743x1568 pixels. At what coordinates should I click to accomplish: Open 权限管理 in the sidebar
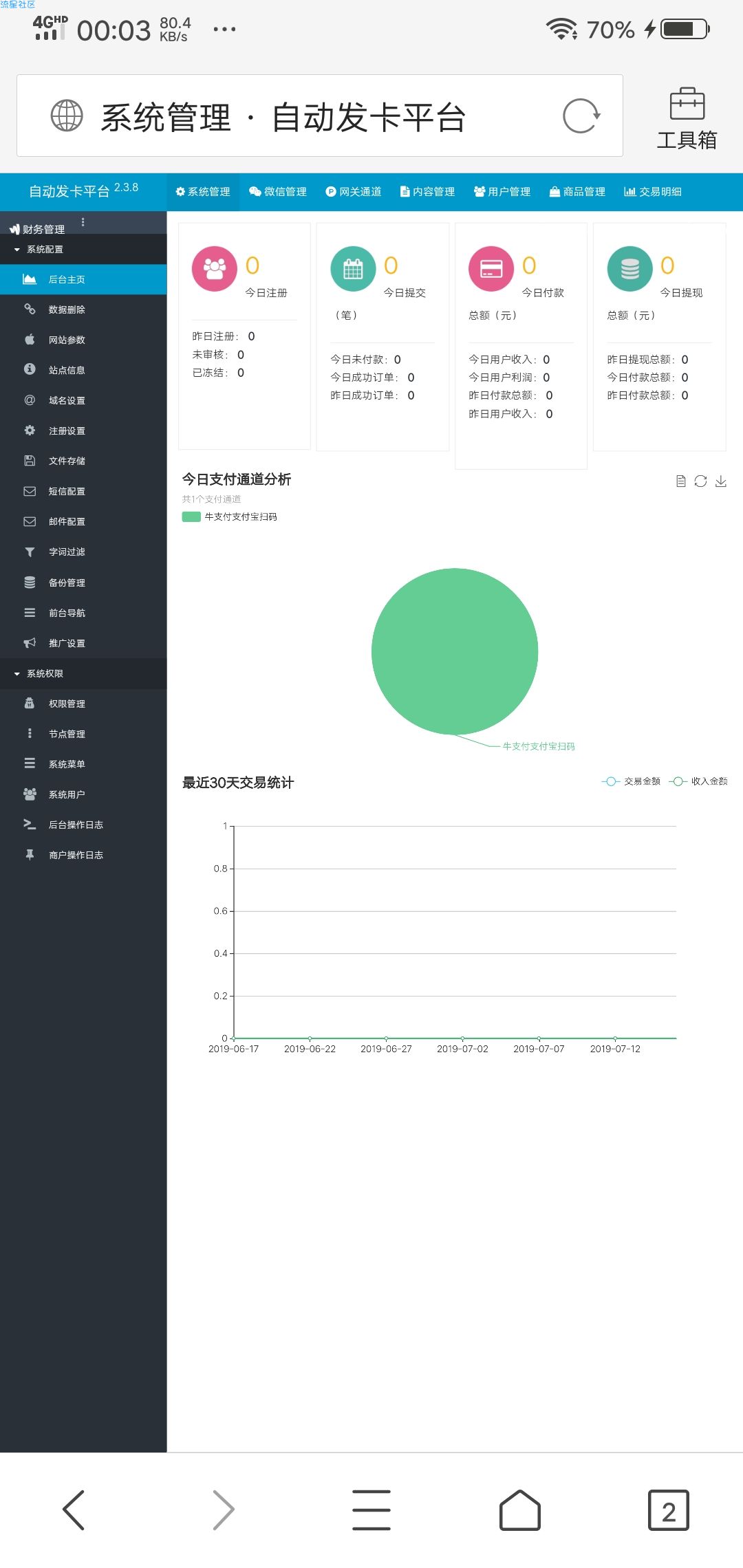(x=83, y=704)
